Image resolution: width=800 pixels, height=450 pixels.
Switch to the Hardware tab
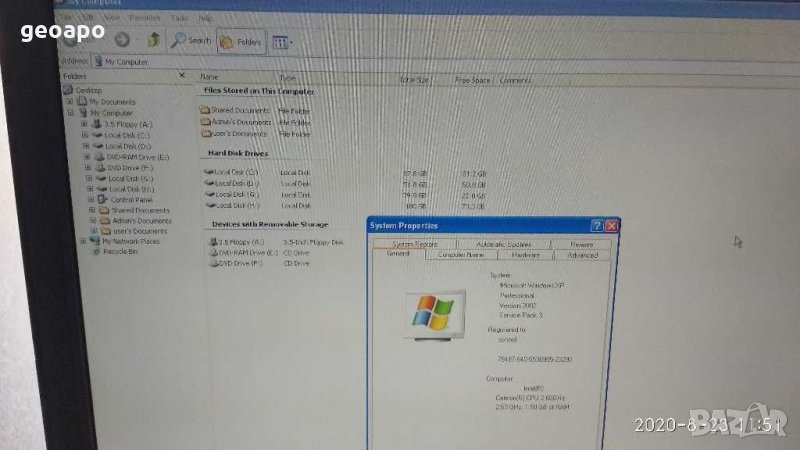pyautogui.click(x=526, y=255)
